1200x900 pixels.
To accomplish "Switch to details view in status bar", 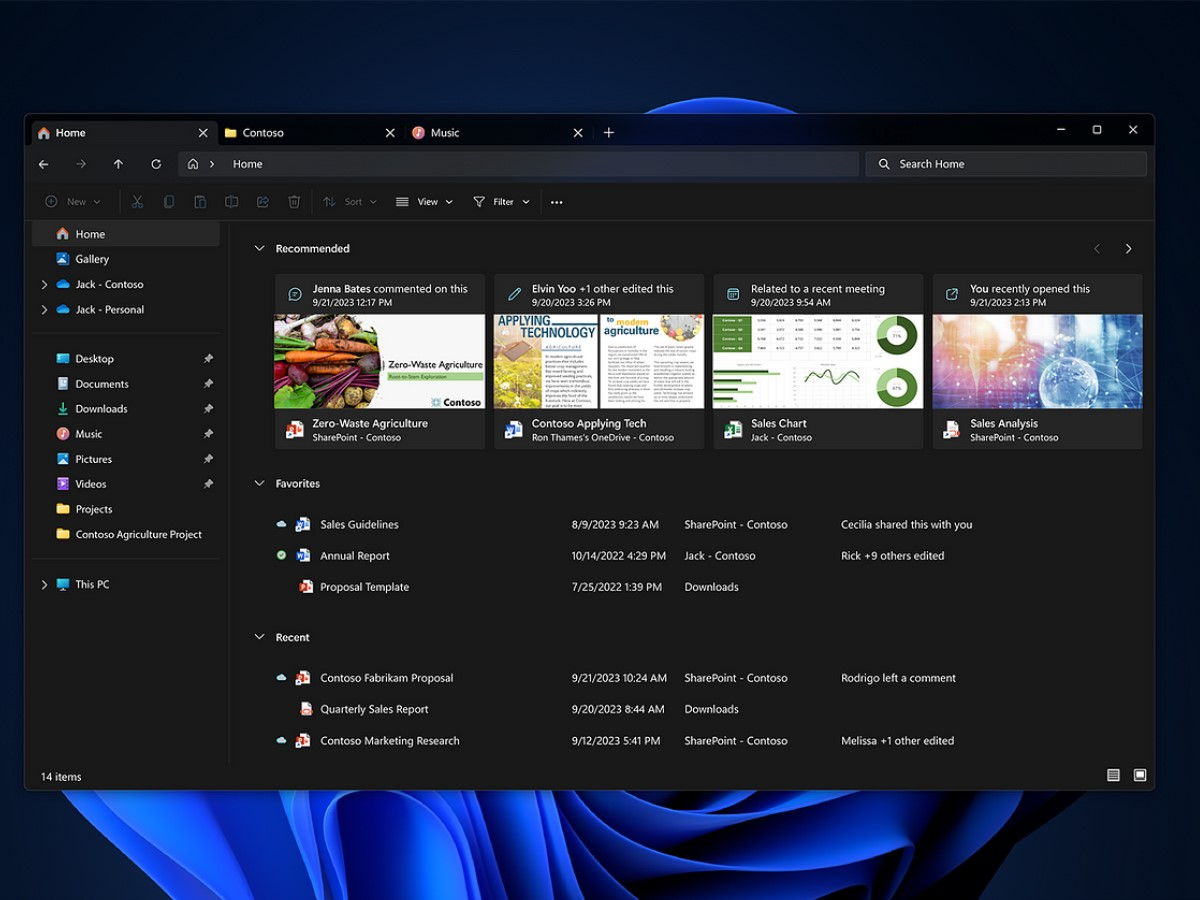I will (x=1113, y=776).
